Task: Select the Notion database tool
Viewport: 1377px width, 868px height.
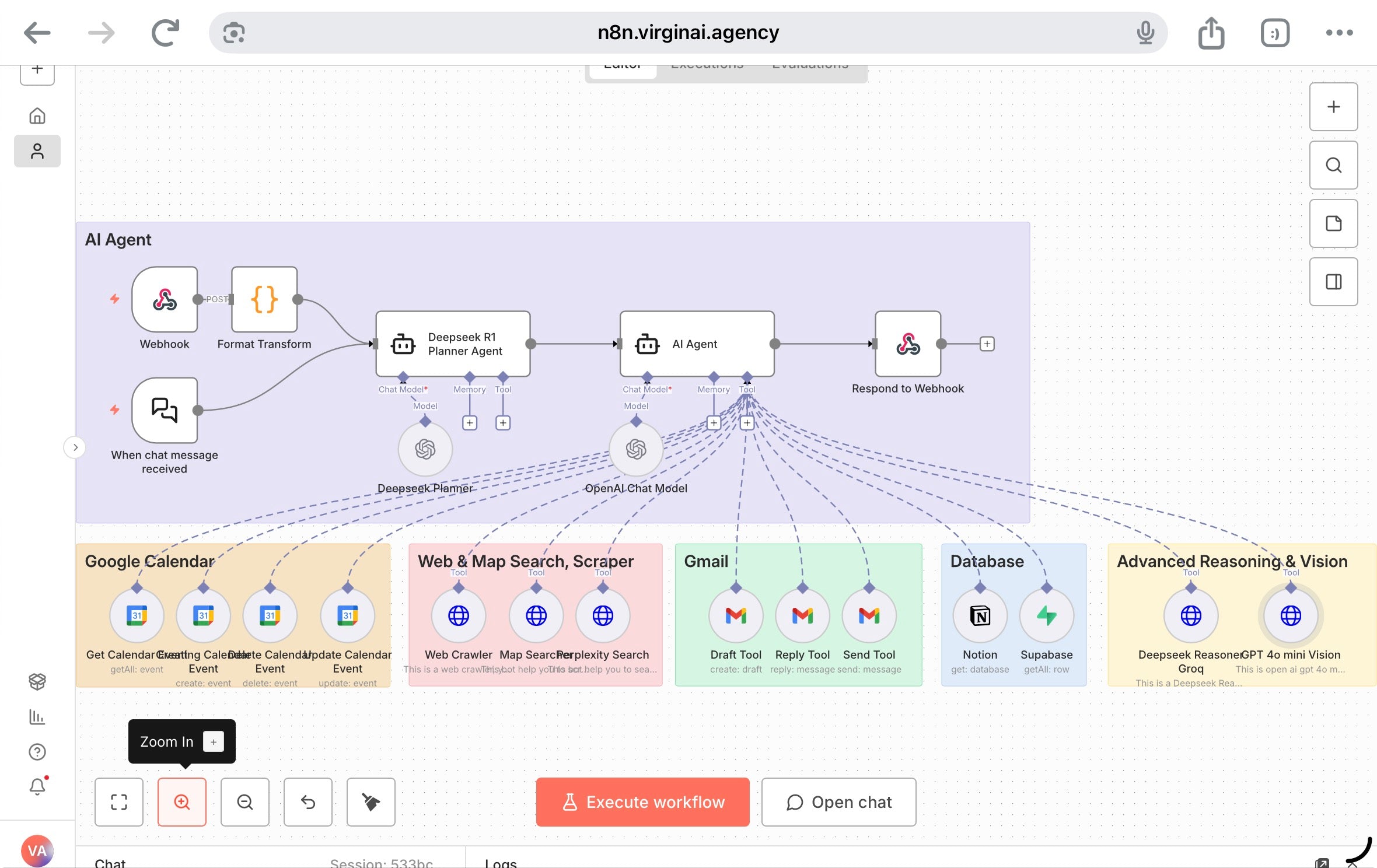Action: coord(980,615)
